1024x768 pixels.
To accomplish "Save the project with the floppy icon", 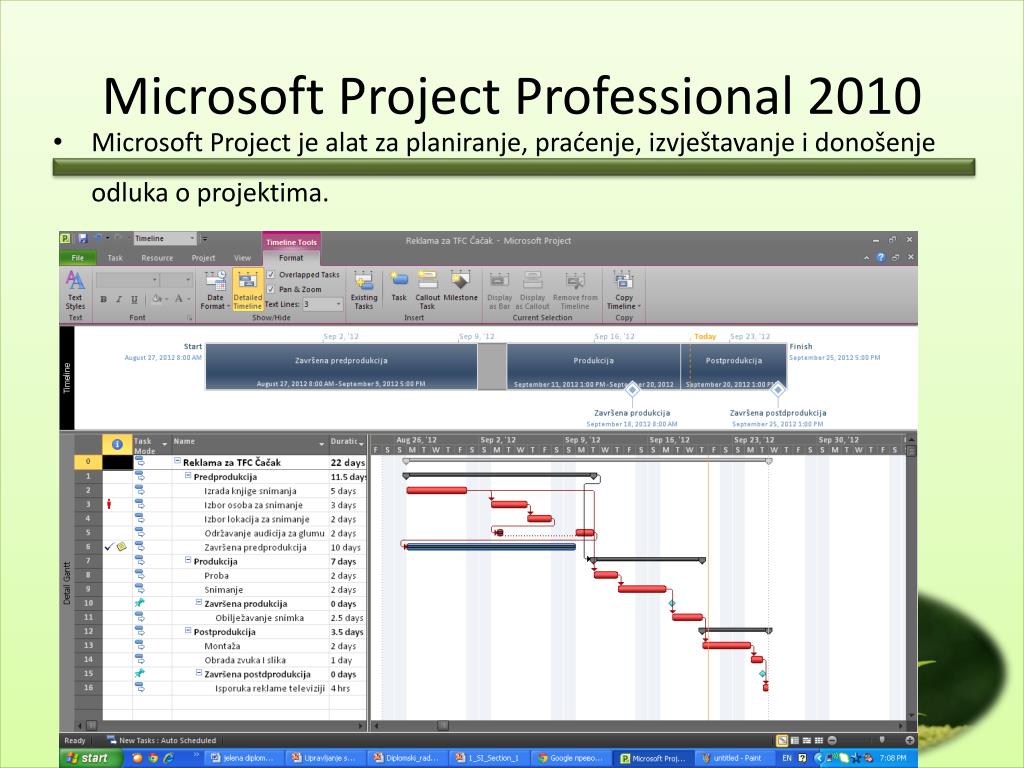I will coord(83,239).
